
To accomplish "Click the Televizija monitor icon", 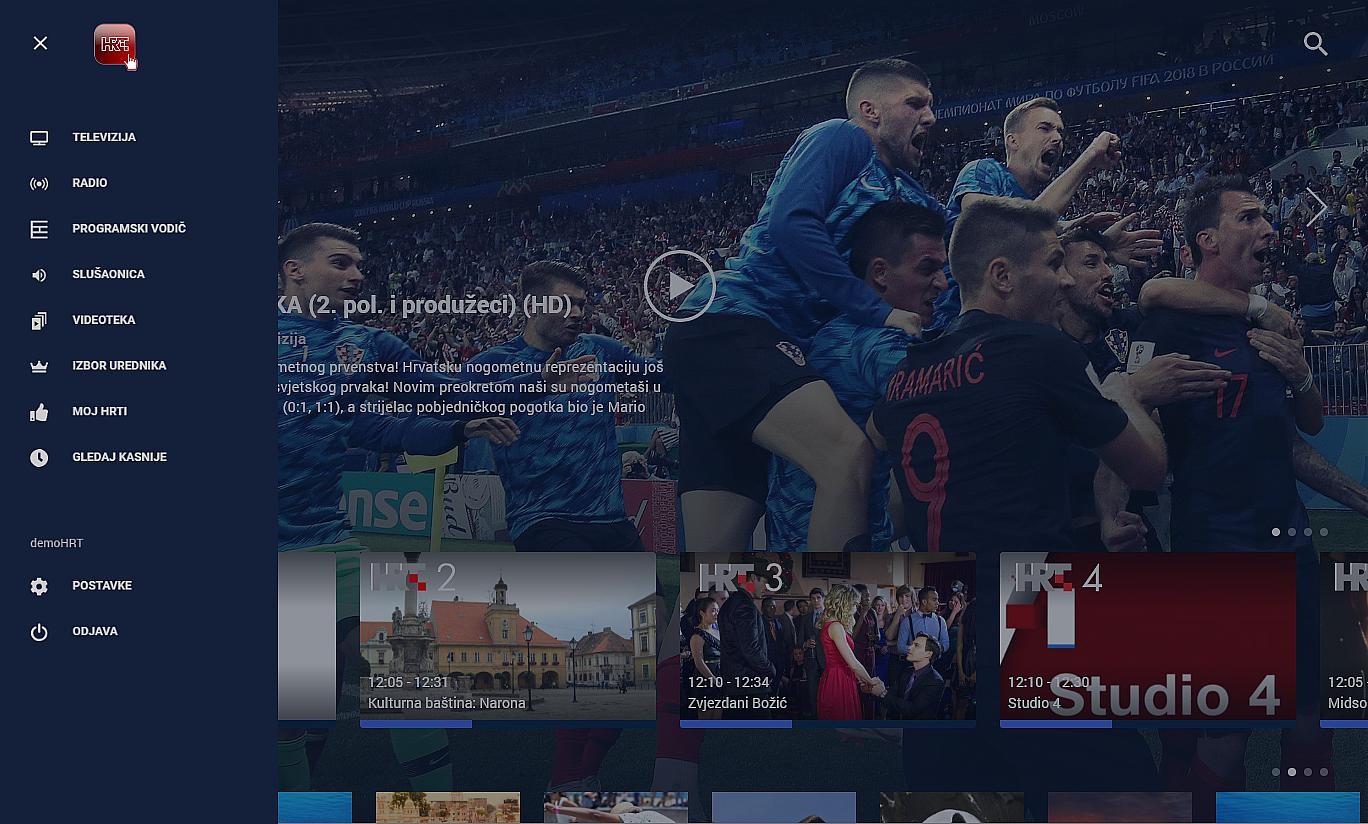I will (39, 138).
